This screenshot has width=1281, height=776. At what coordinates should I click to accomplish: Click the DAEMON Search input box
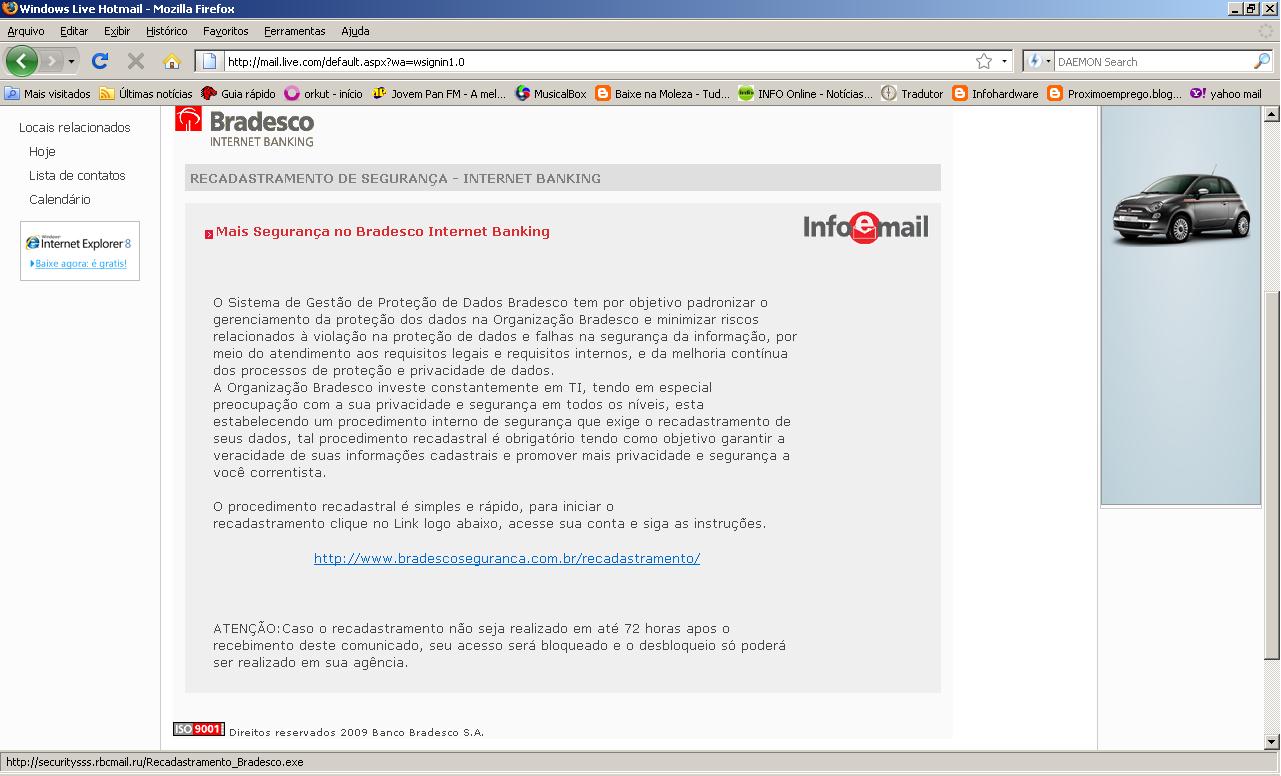1153,62
